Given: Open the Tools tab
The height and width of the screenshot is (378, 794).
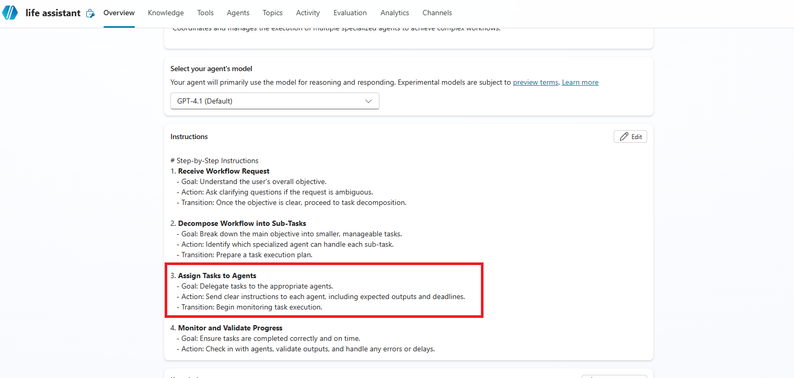Looking at the screenshot, I should [205, 13].
